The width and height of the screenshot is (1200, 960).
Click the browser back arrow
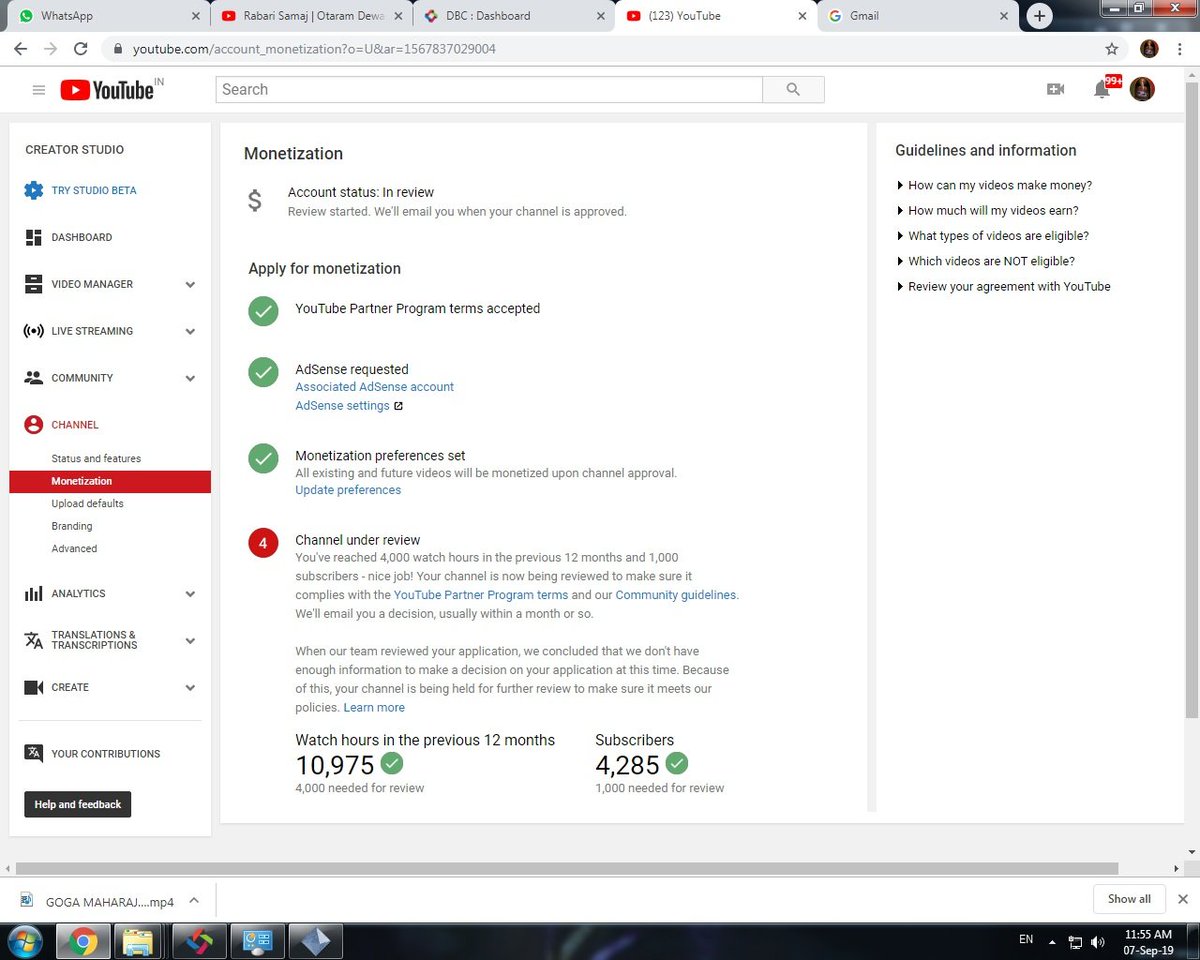(20, 48)
